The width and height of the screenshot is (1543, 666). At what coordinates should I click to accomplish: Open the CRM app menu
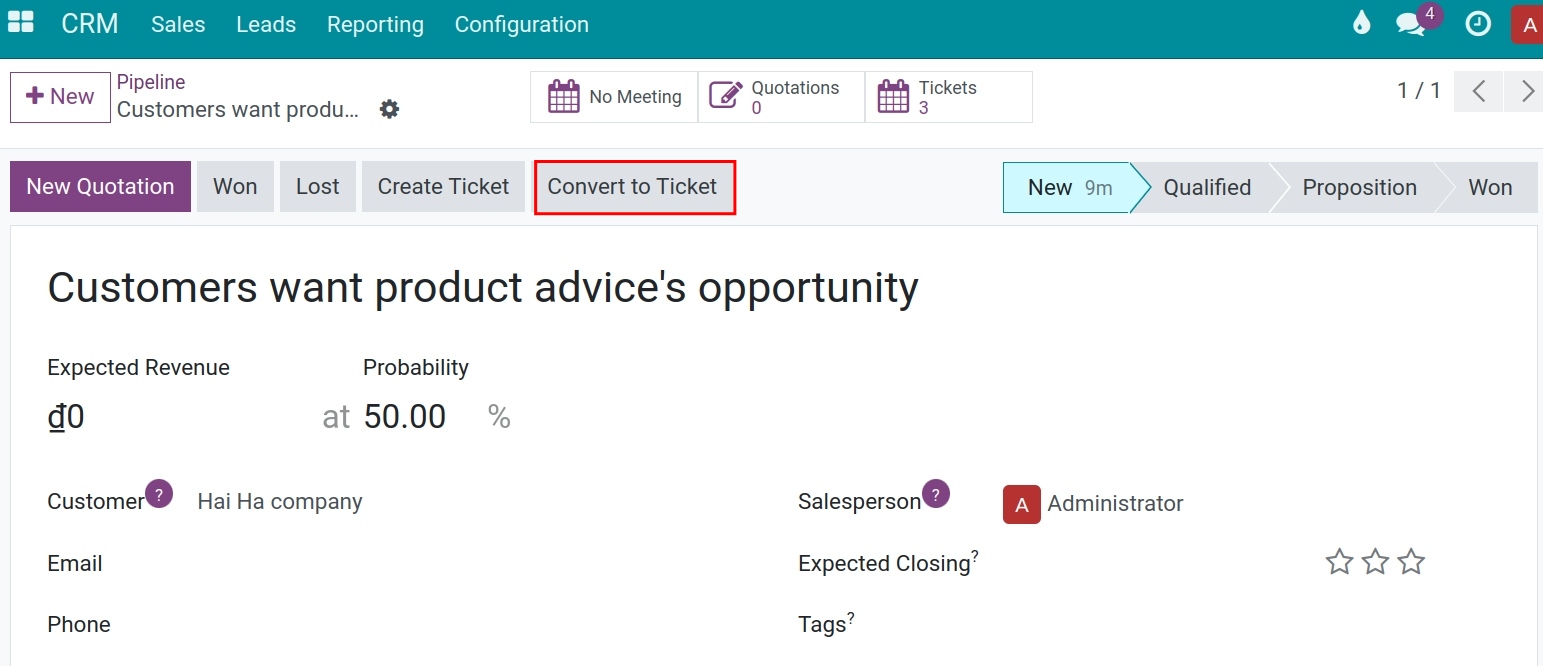90,24
